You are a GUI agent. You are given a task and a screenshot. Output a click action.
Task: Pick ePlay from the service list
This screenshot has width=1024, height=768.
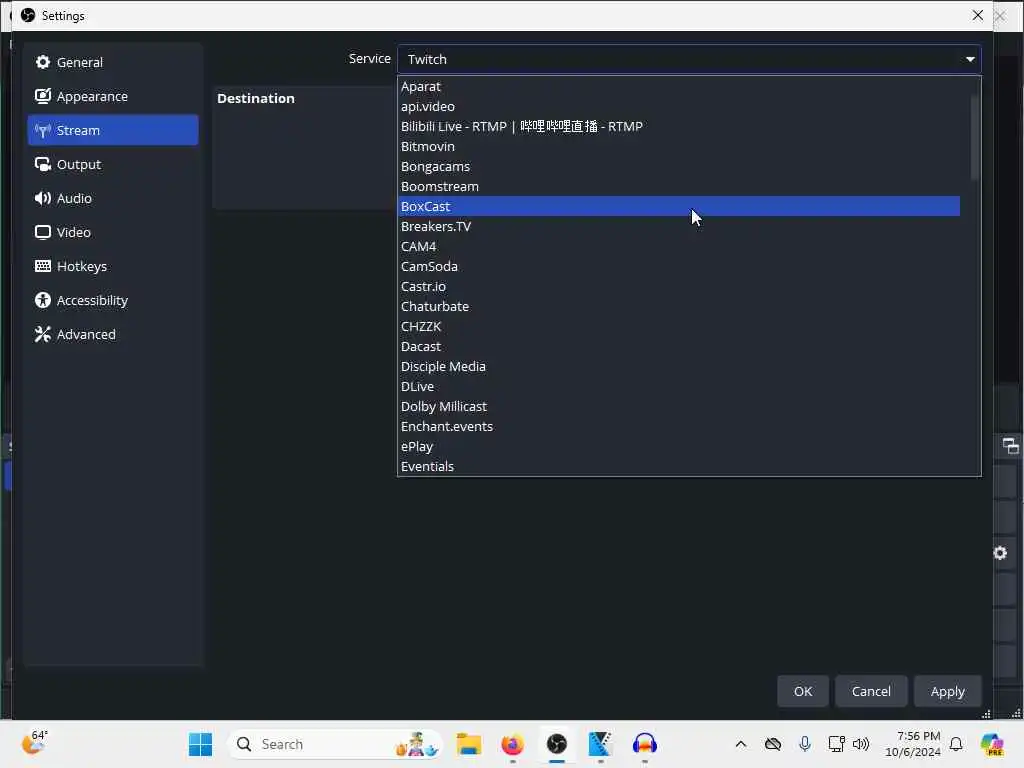(x=679, y=446)
